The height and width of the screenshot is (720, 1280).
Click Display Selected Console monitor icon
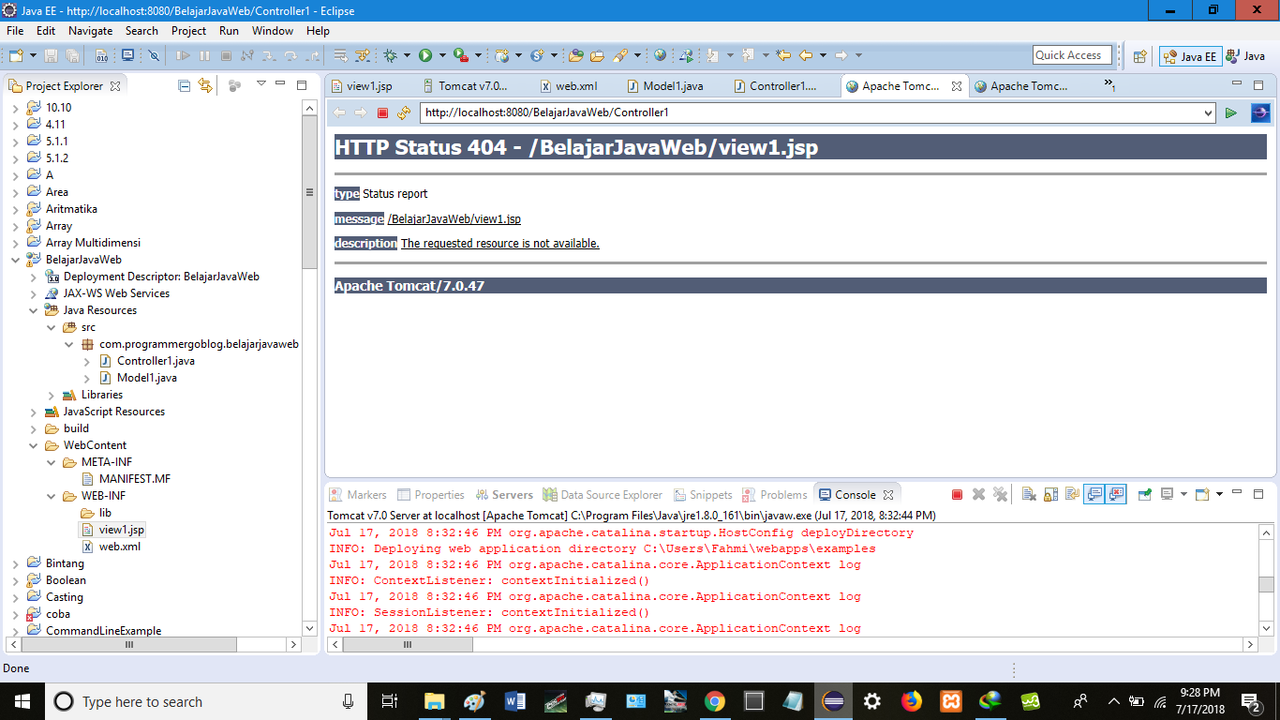click(1167, 494)
